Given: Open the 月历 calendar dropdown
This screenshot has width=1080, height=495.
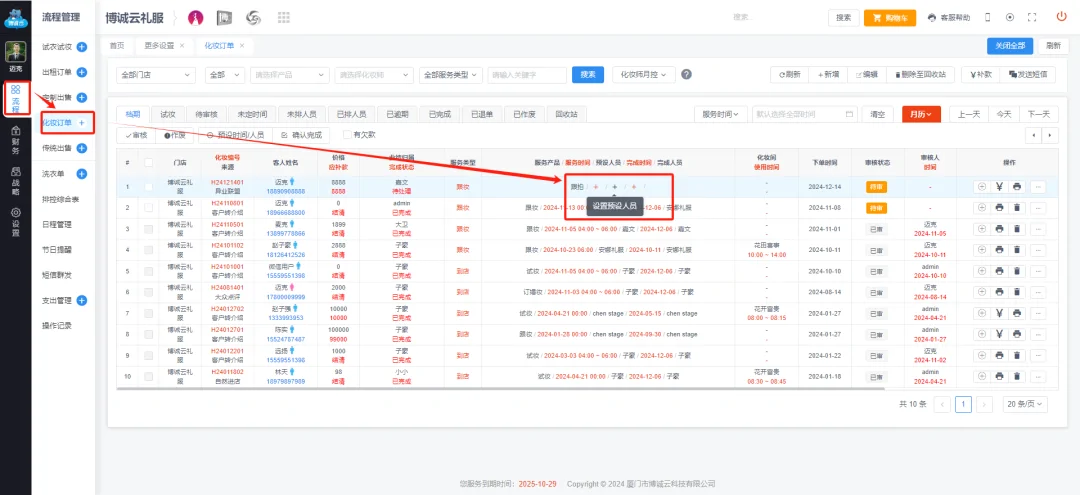Looking at the screenshot, I should (921, 114).
